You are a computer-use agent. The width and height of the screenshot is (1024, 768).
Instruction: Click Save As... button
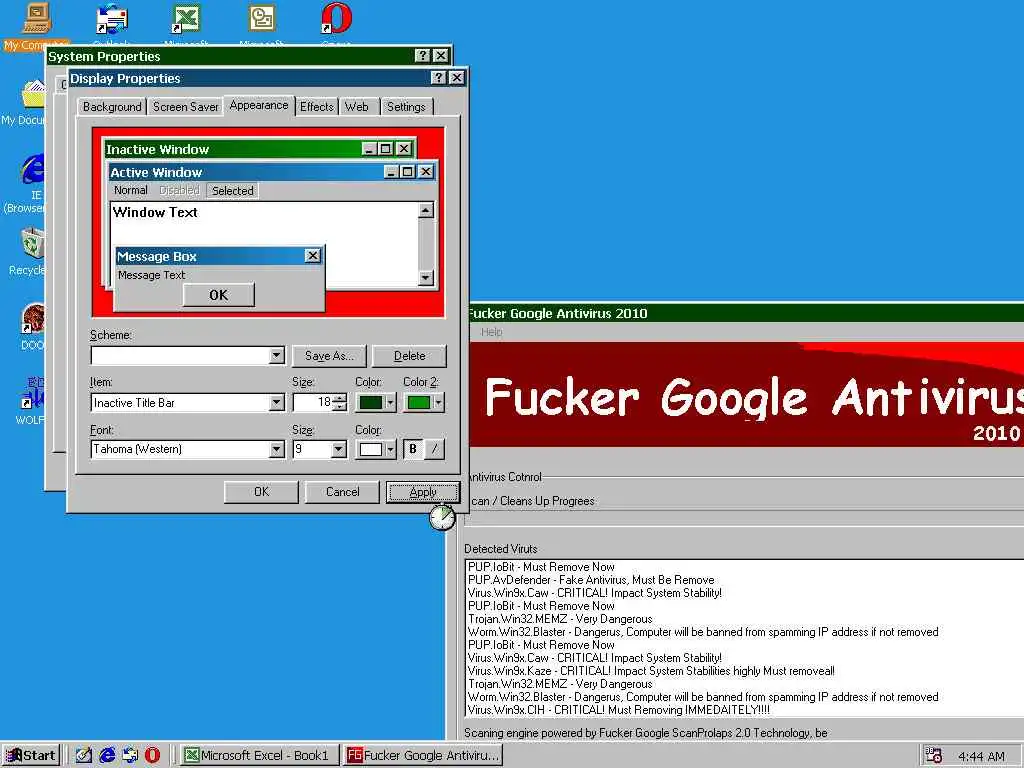pos(329,356)
